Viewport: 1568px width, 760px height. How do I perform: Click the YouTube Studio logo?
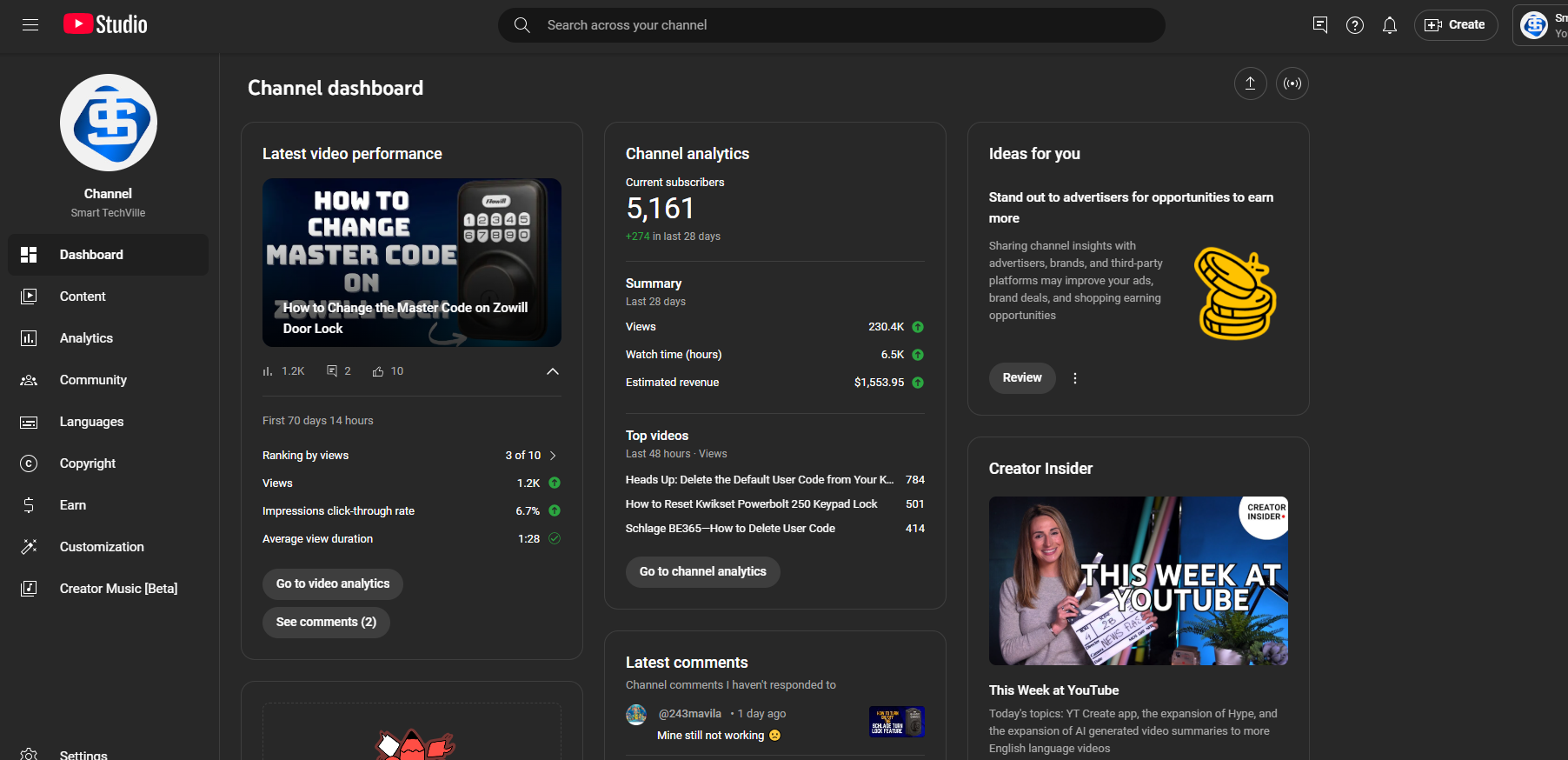pos(105,24)
